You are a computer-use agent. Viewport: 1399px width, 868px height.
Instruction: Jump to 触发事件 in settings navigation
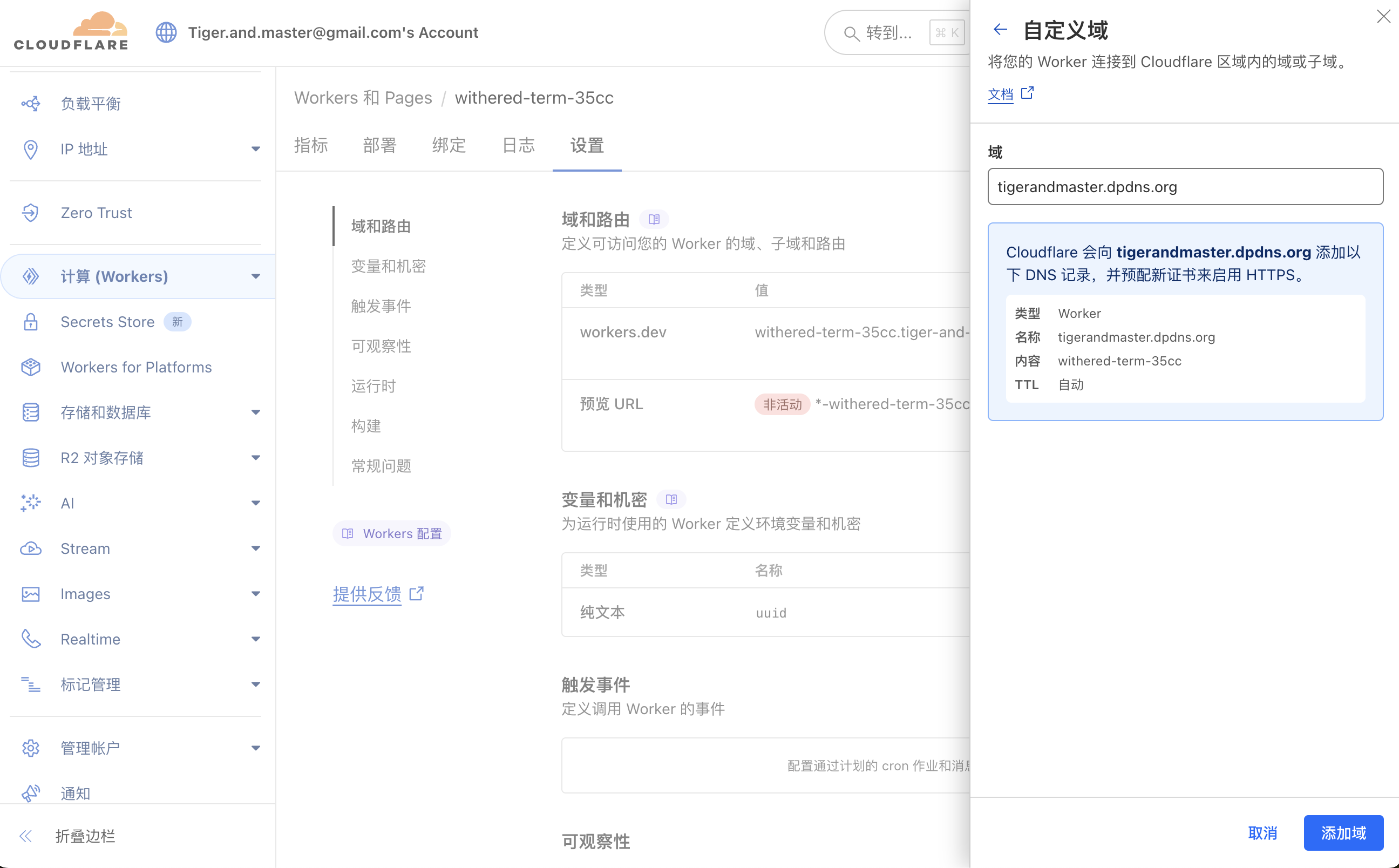[381, 306]
